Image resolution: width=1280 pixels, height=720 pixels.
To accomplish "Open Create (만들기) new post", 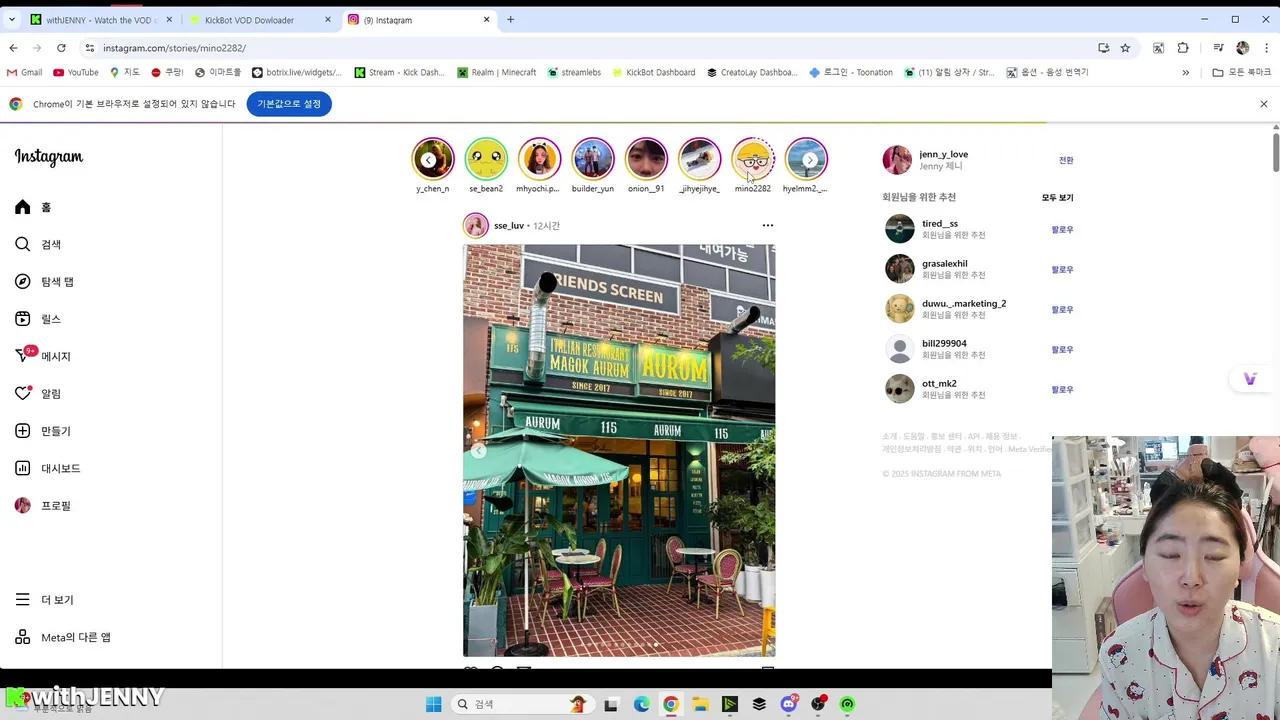I will click(x=43, y=431).
